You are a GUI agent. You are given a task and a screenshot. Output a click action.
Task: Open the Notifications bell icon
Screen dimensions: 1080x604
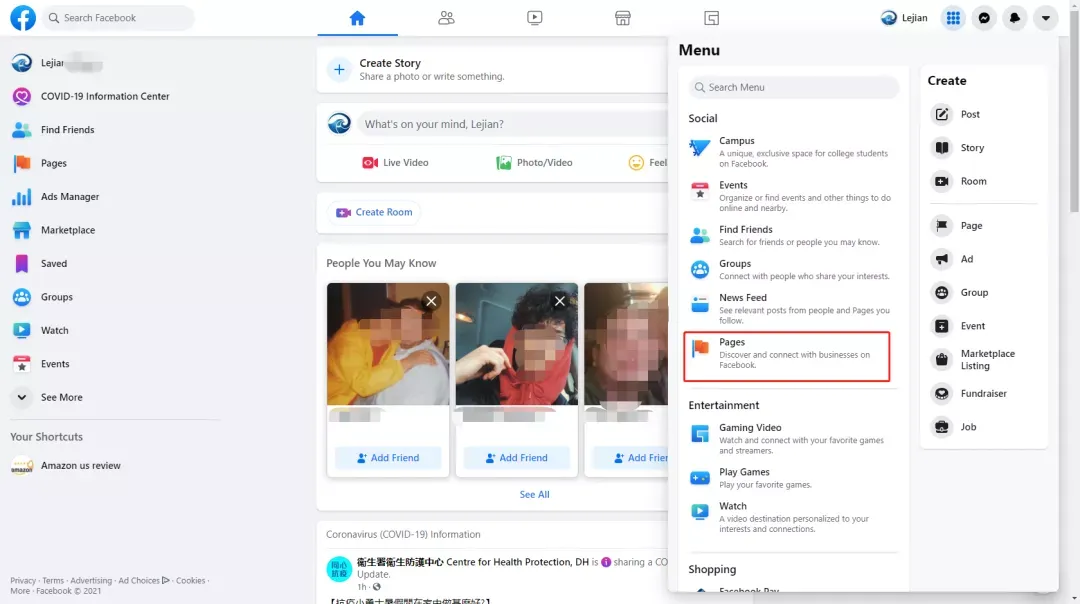pyautogui.click(x=1015, y=18)
